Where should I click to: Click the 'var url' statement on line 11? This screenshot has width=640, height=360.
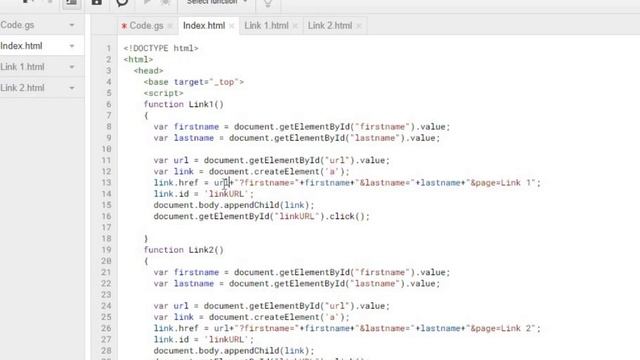271,160
